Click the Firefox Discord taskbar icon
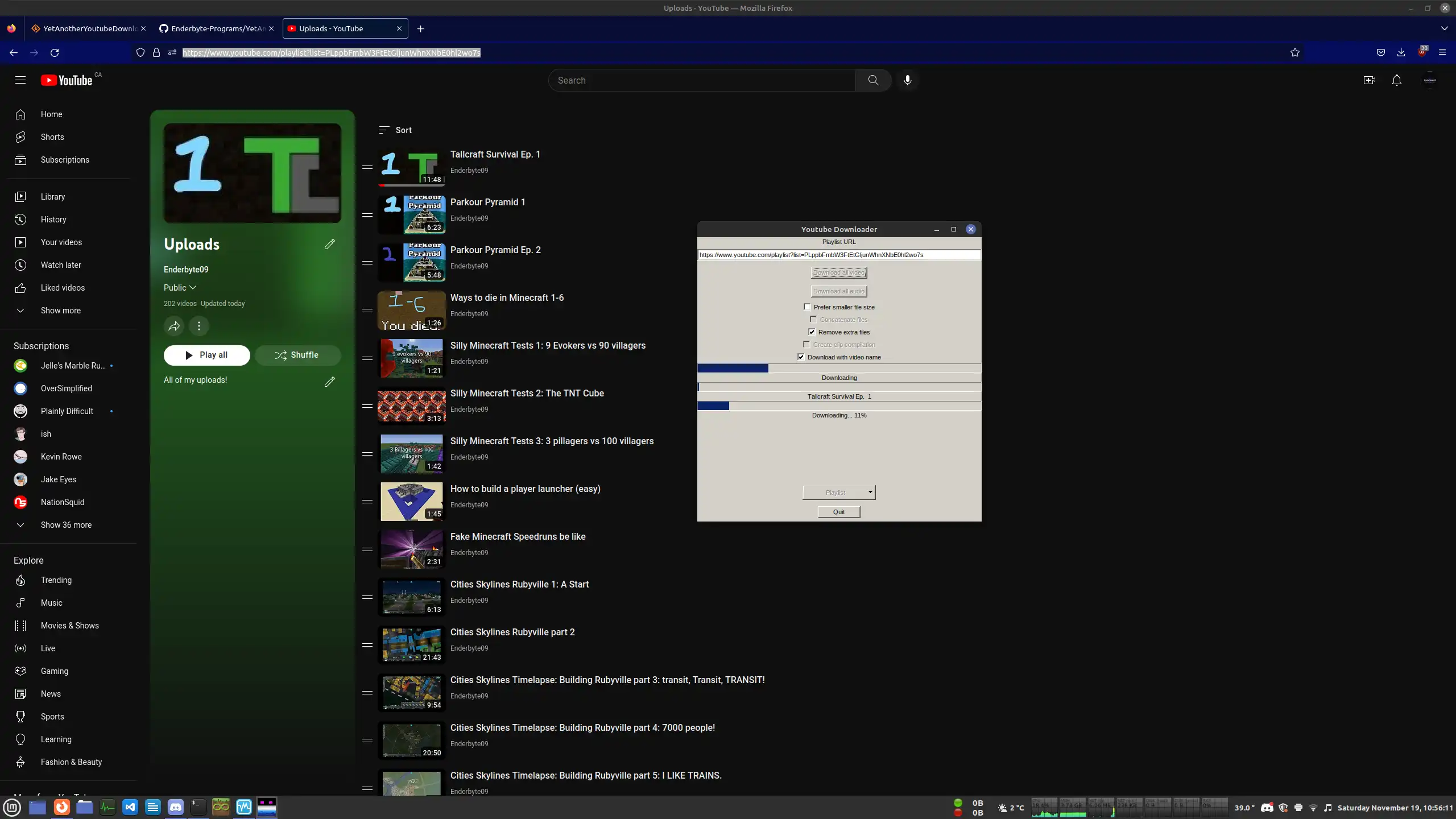The image size is (1456, 819). click(175, 807)
